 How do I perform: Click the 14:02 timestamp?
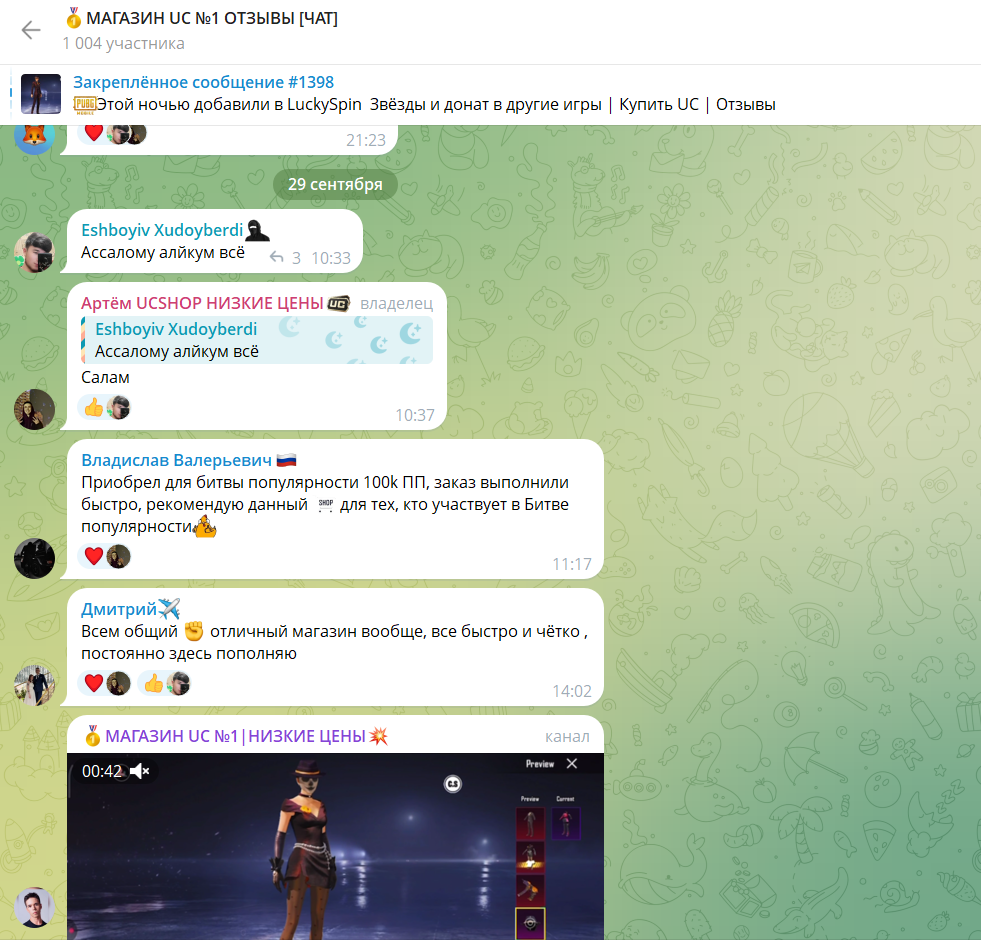click(571, 691)
